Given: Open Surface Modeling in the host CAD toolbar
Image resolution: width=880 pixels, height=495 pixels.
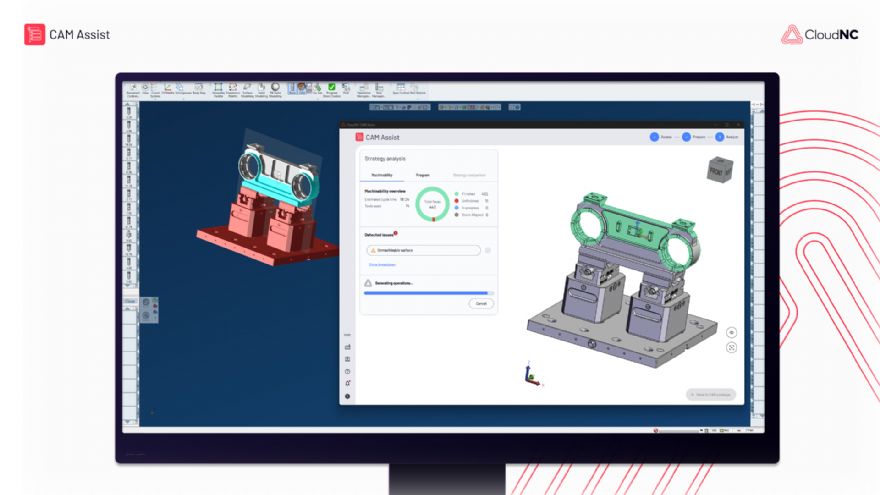Looking at the screenshot, I should [x=247, y=90].
